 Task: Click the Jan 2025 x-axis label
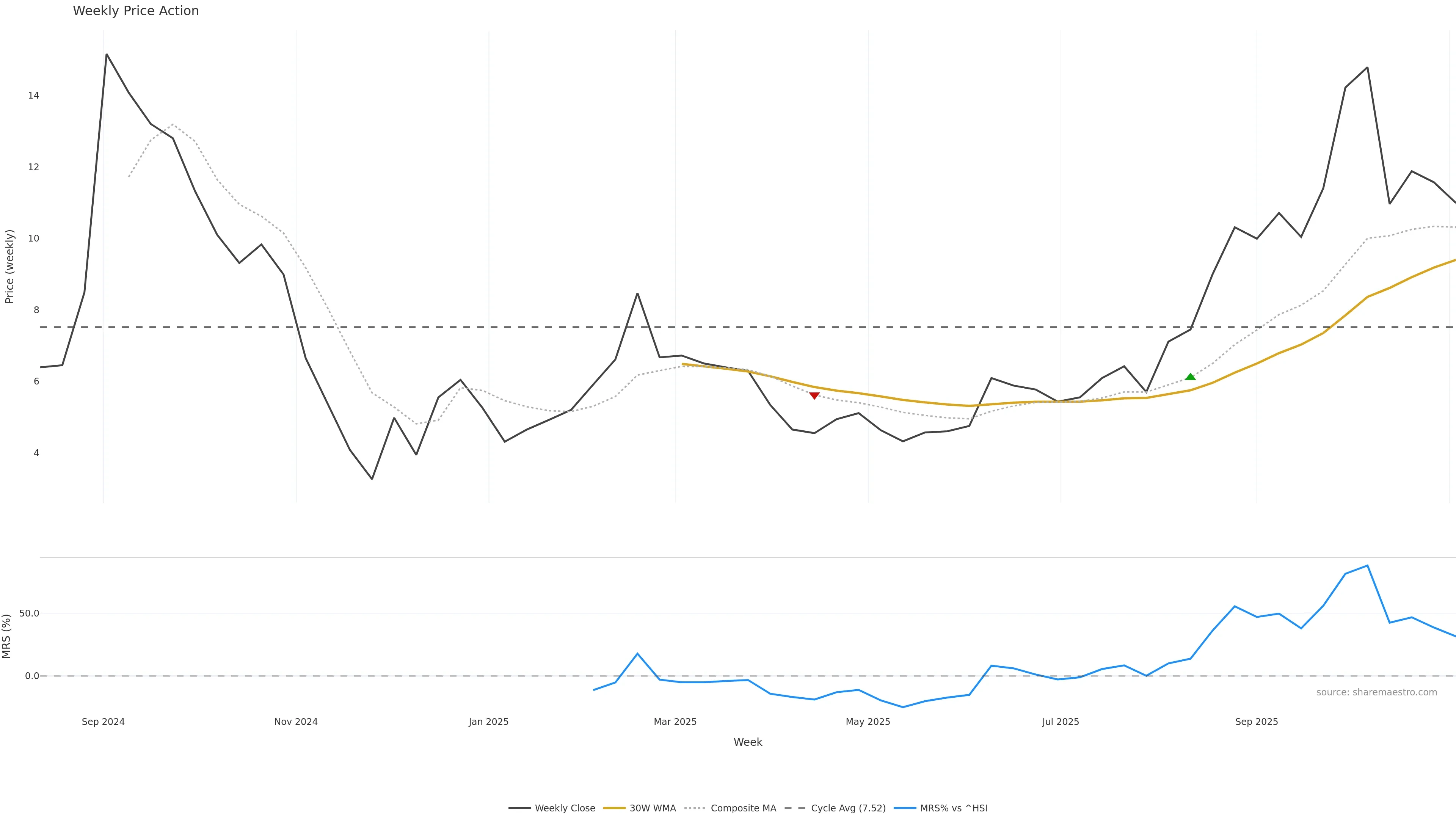click(488, 722)
